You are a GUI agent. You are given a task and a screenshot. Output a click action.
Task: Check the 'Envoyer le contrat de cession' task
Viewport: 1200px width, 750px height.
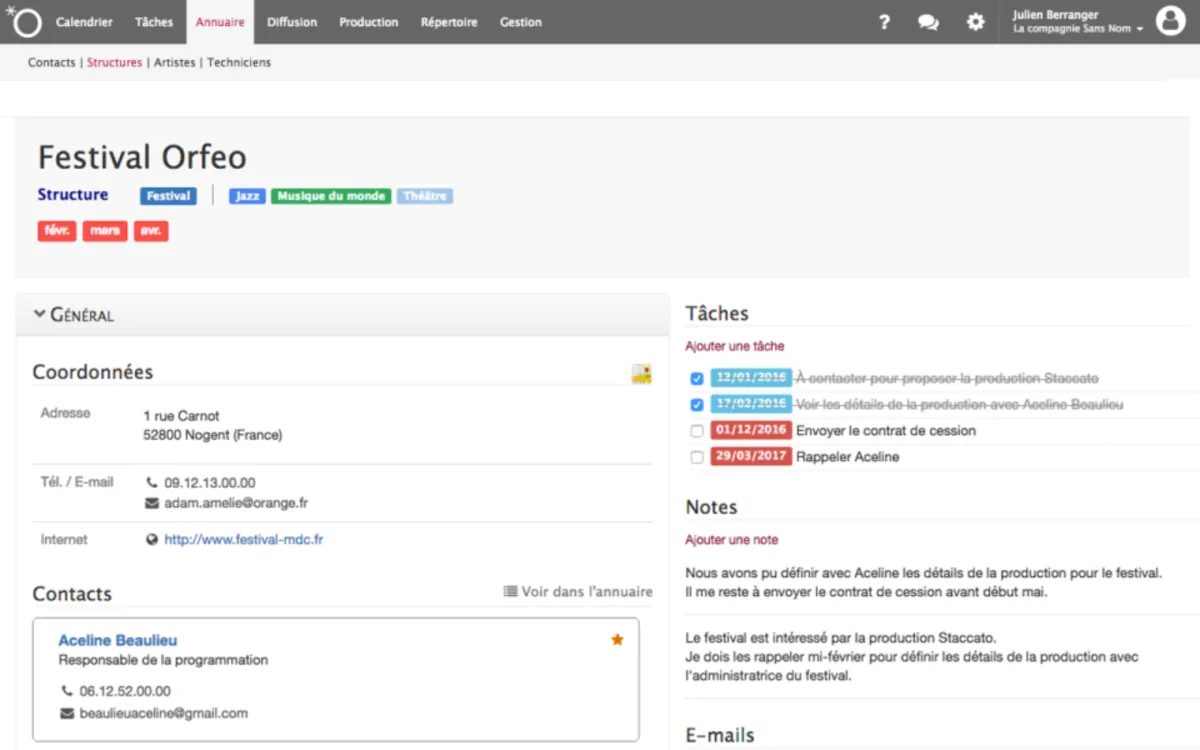[697, 431]
